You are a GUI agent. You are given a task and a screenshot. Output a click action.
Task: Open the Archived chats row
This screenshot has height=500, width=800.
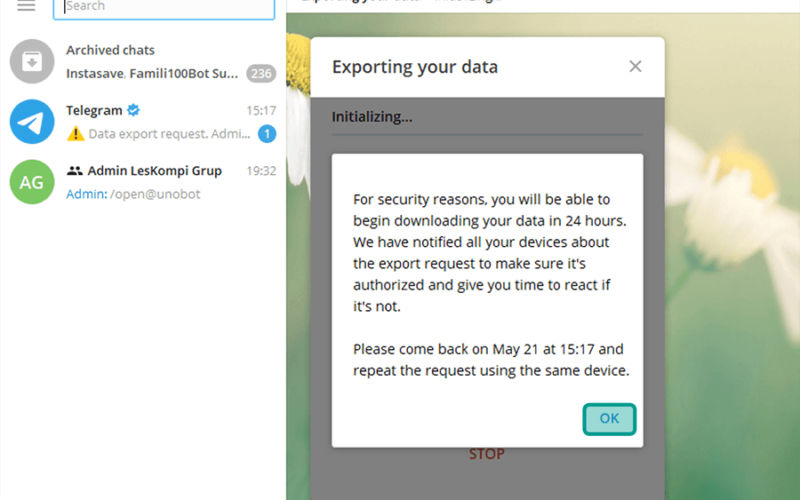pos(143,61)
